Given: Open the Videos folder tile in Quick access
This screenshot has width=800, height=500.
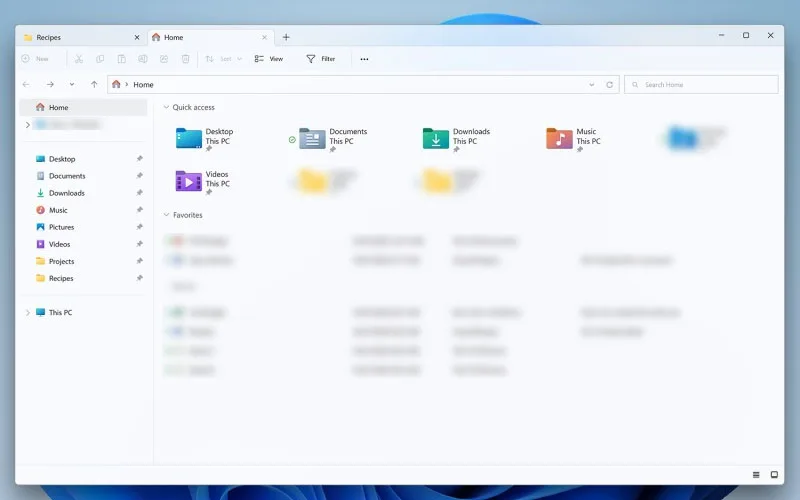Looking at the screenshot, I should [203, 182].
